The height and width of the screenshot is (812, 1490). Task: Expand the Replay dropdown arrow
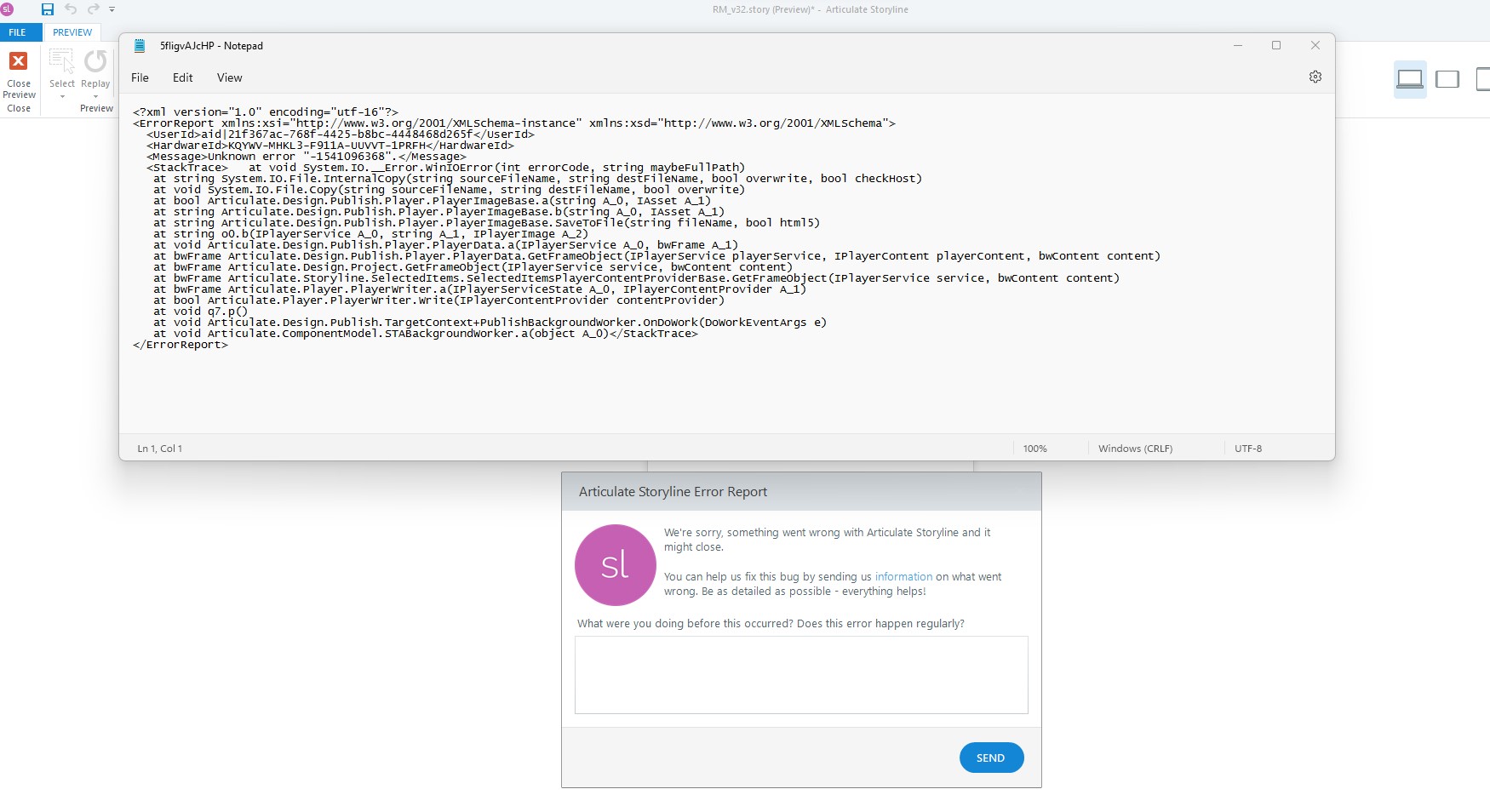pyautogui.click(x=95, y=96)
